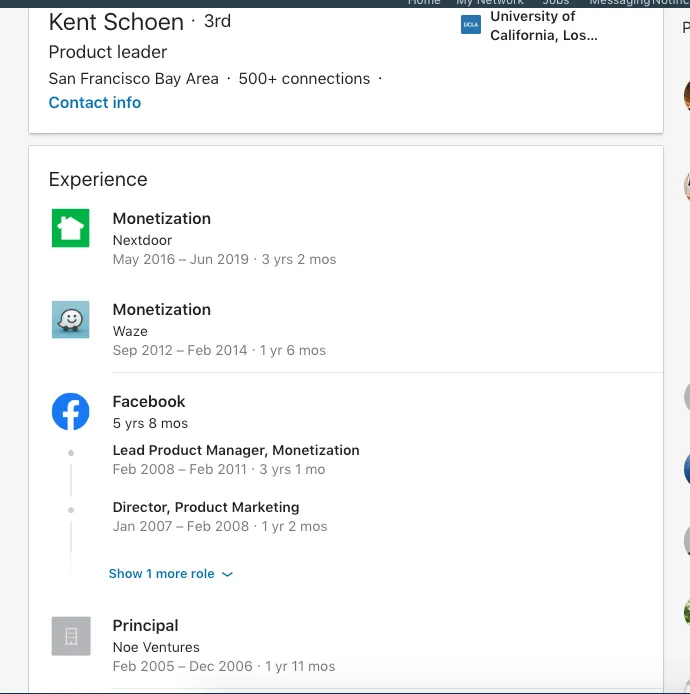The image size is (690, 694).
Task: Open the Monetization role at Nextdoor
Action: (162, 219)
